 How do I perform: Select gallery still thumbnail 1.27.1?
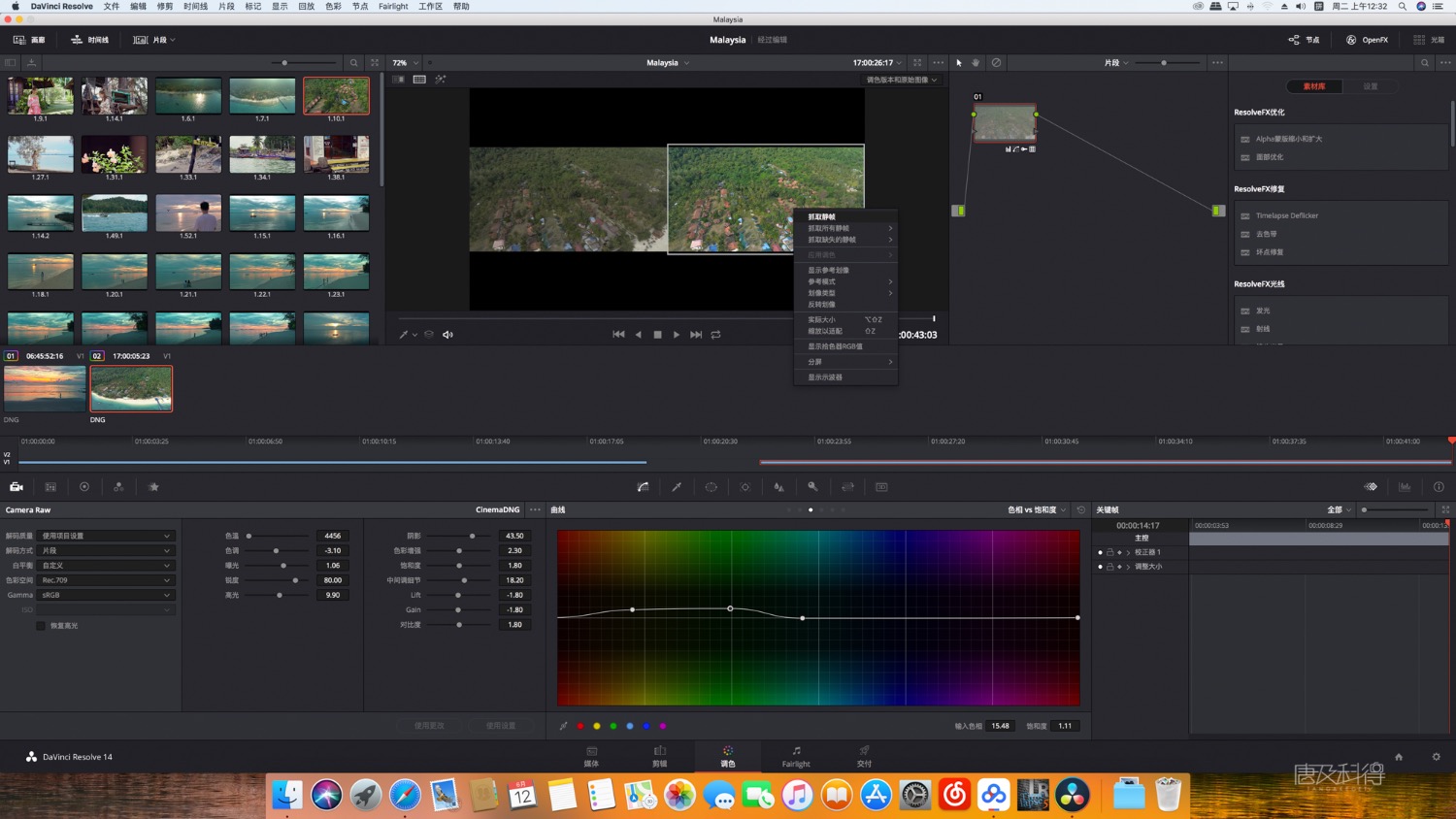click(x=41, y=154)
